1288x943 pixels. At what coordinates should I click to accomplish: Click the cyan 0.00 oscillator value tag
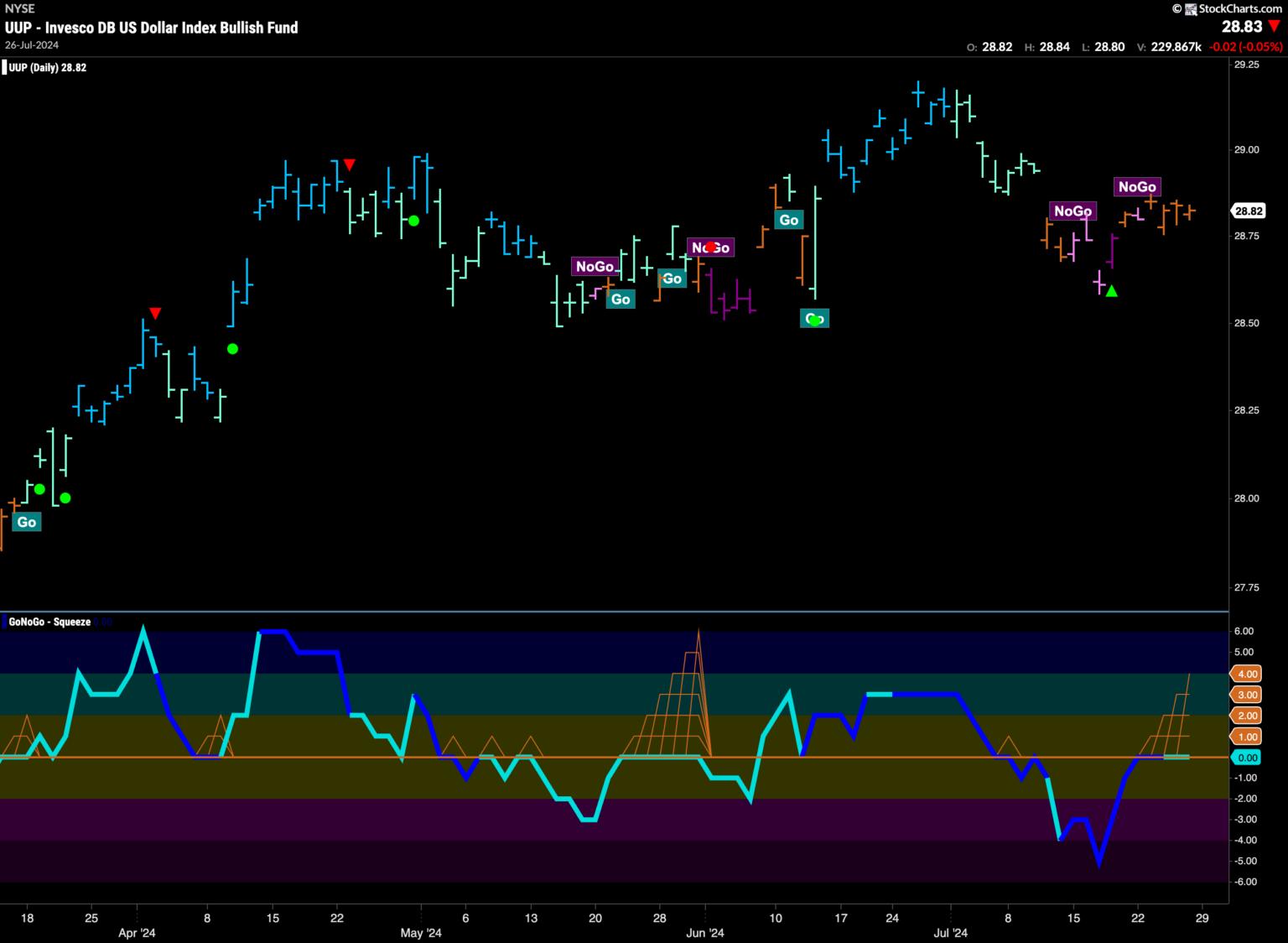pyautogui.click(x=1247, y=758)
